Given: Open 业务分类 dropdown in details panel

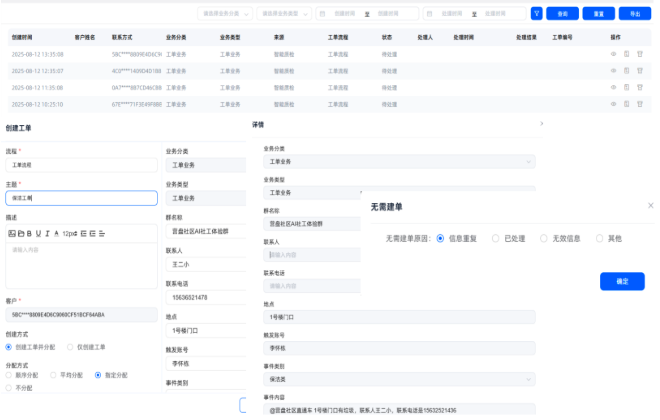Looking at the screenshot, I should coord(398,161).
